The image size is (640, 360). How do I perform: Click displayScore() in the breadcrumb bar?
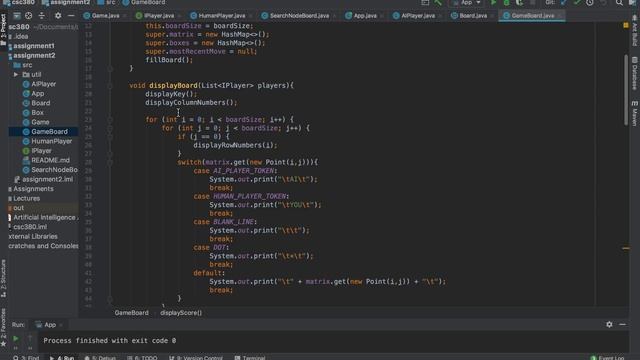(181, 313)
